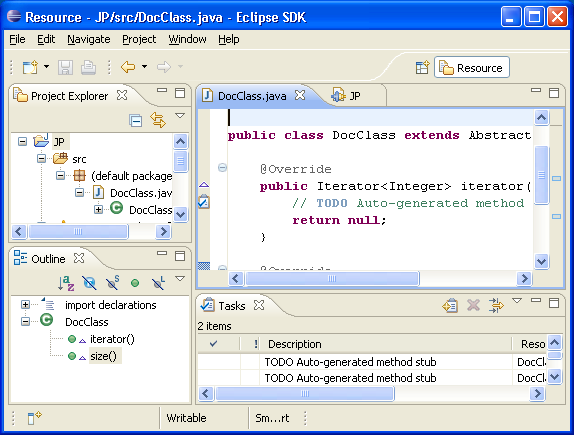Click the Sort alphabetically icon in Outline

[x=66, y=283]
